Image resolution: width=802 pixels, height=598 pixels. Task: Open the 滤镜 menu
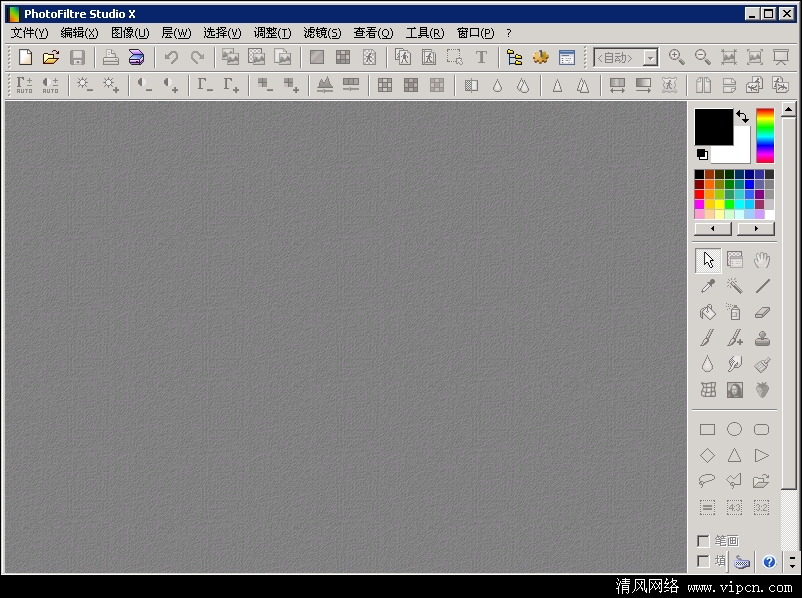[x=322, y=33]
